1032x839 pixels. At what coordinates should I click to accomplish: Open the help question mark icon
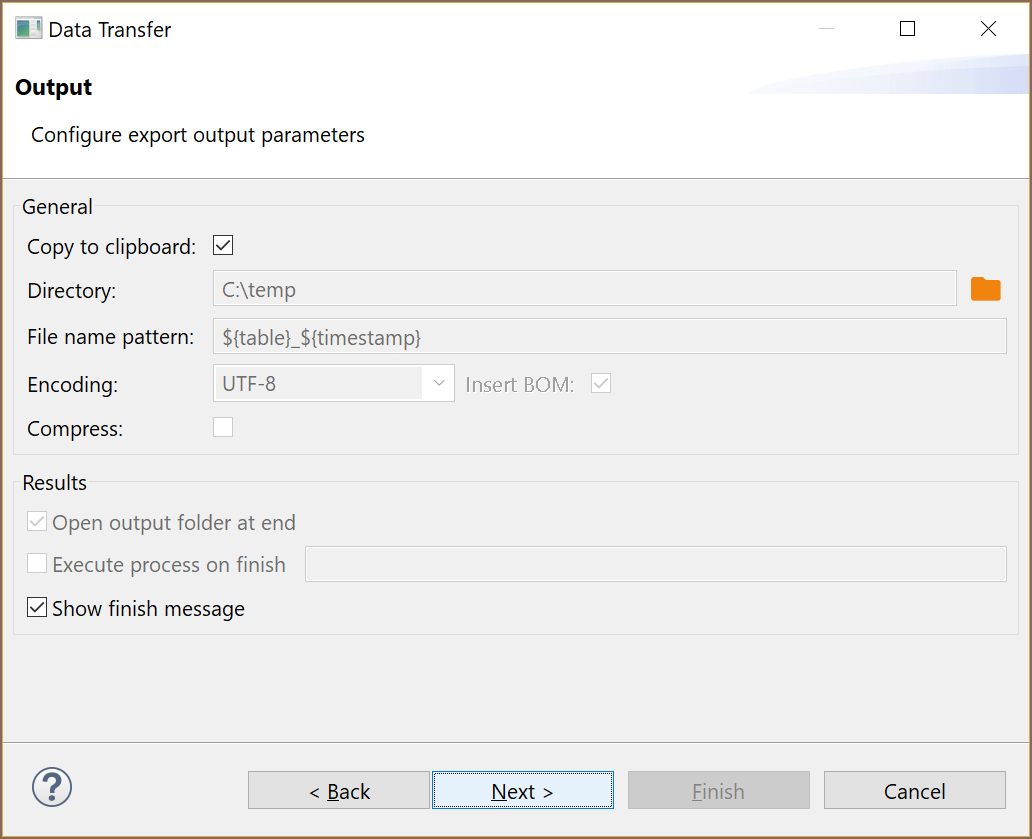coord(52,787)
